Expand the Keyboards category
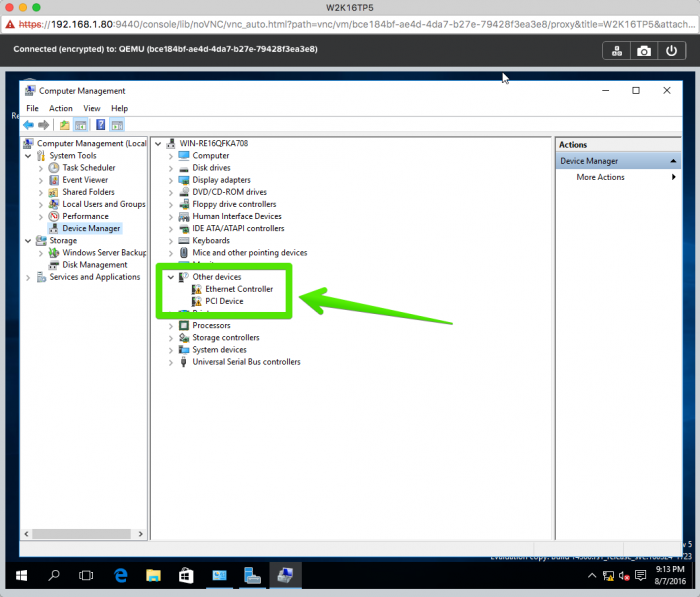This screenshot has height=597, width=700. (x=171, y=241)
